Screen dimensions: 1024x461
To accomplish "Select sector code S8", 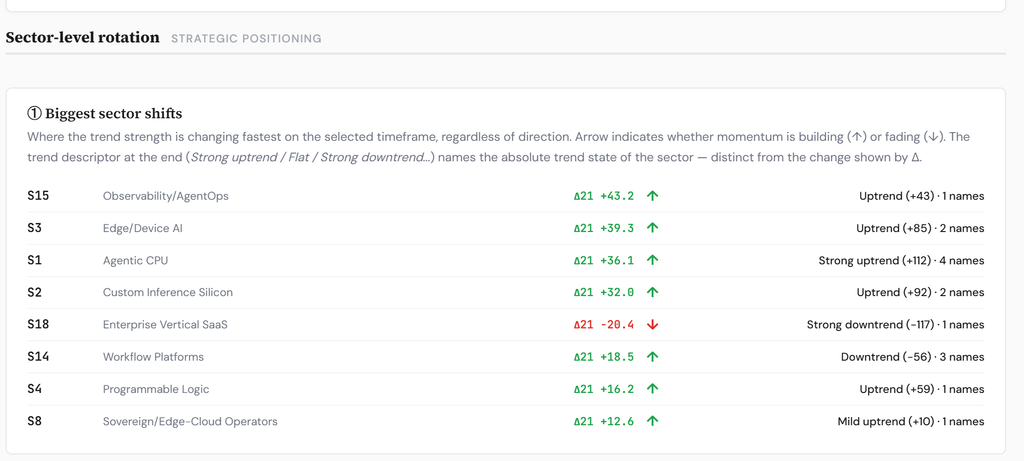I will click(35, 421).
